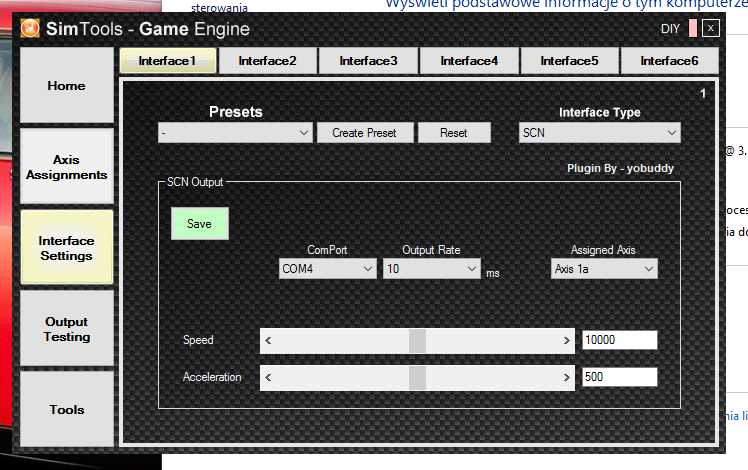Click the Acceleration slider thumb
This screenshot has width=748, height=470.
pyautogui.click(x=417, y=377)
